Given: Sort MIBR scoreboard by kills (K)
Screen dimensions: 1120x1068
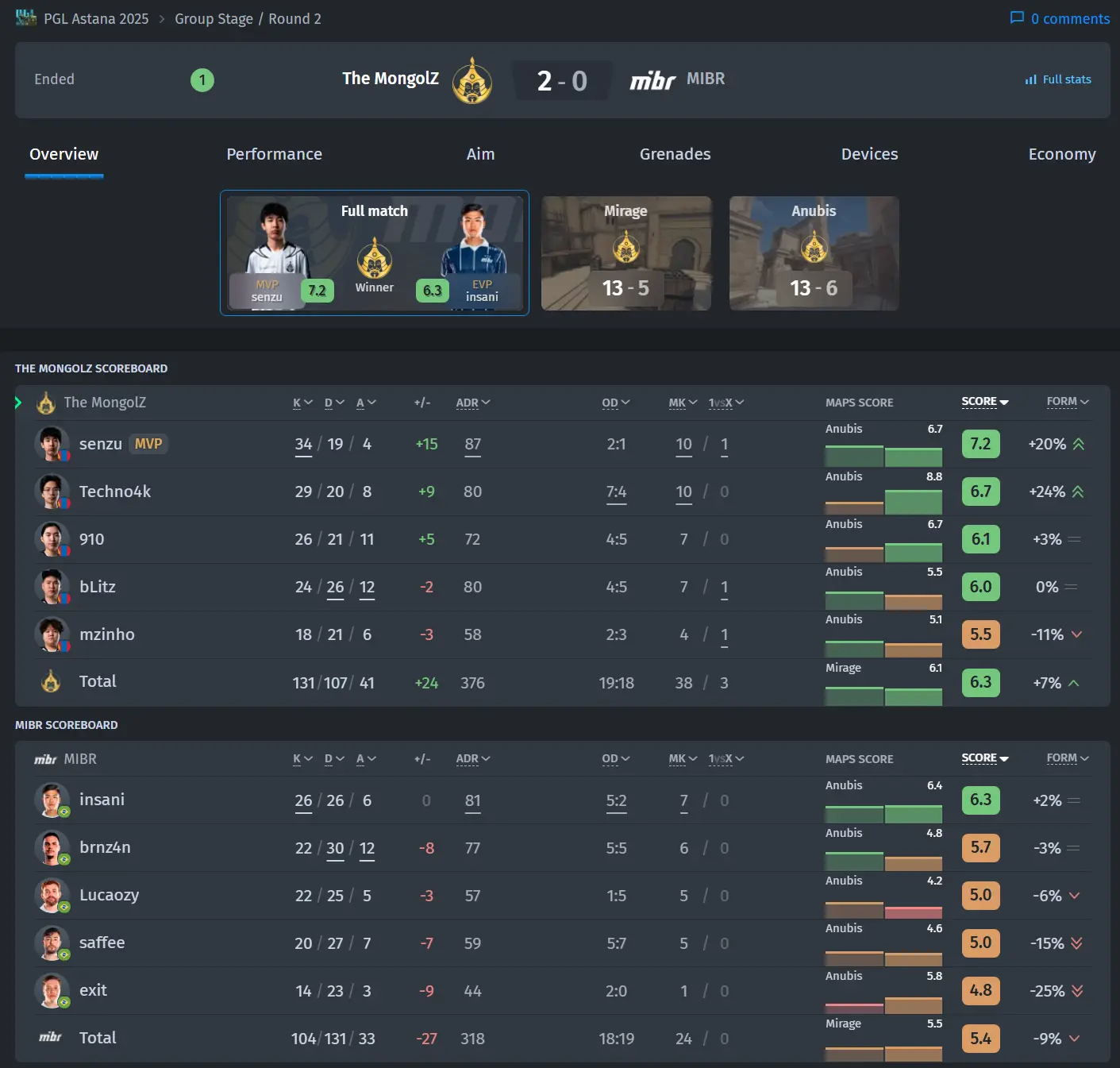Looking at the screenshot, I should (x=303, y=759).
